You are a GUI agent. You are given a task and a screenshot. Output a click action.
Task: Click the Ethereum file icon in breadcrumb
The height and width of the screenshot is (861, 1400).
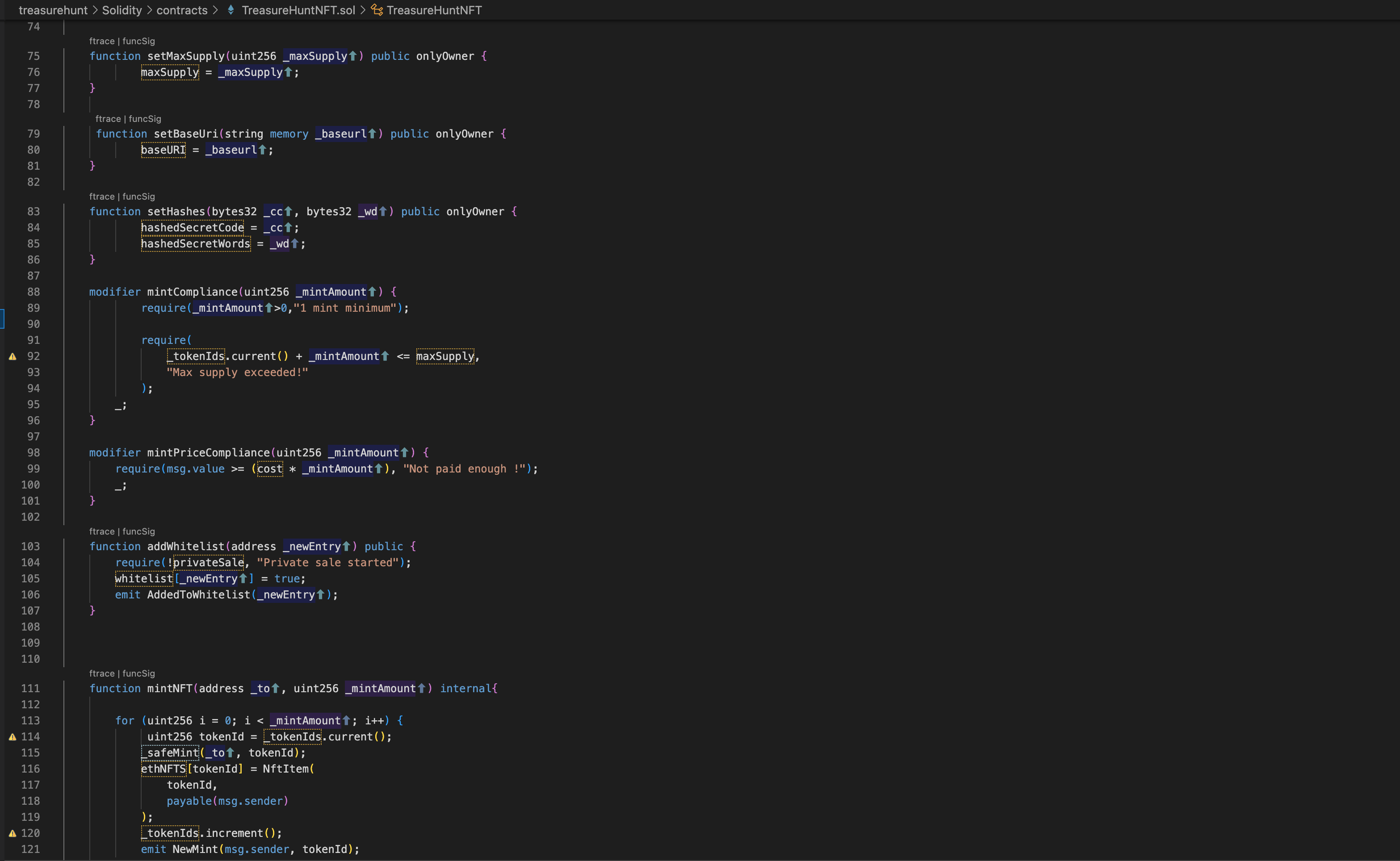231,10
